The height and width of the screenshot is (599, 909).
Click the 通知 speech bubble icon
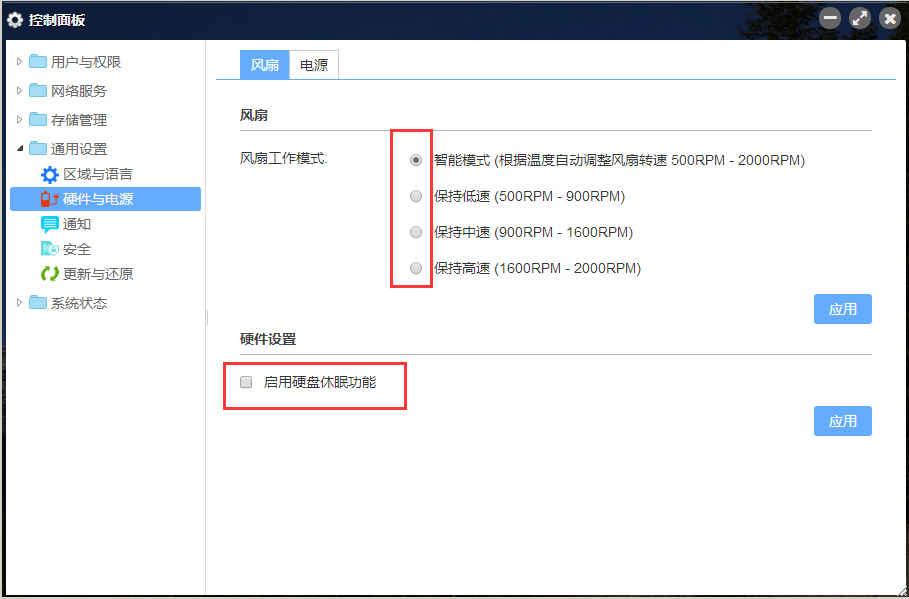click(49, 224)
